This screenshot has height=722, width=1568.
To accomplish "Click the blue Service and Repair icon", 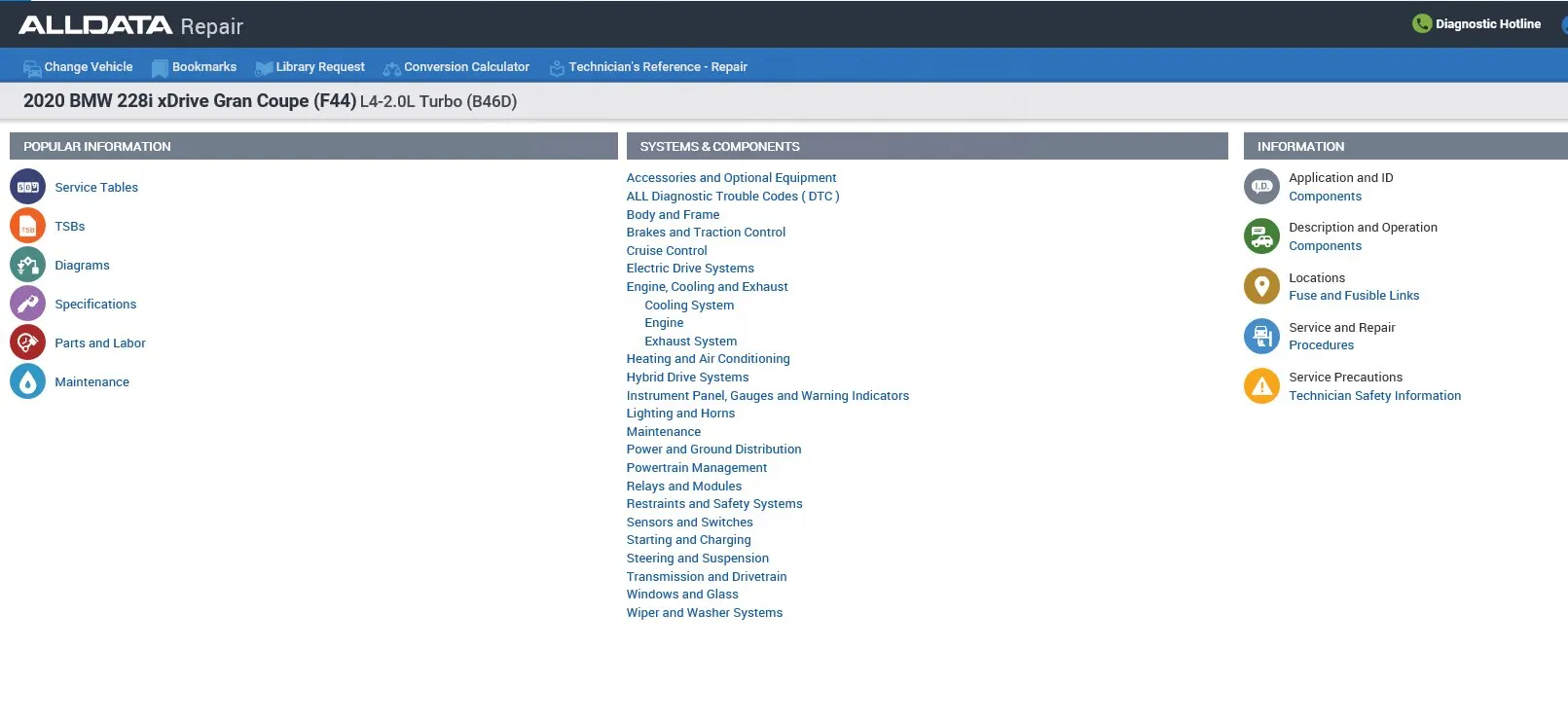I will (1261, 336).
